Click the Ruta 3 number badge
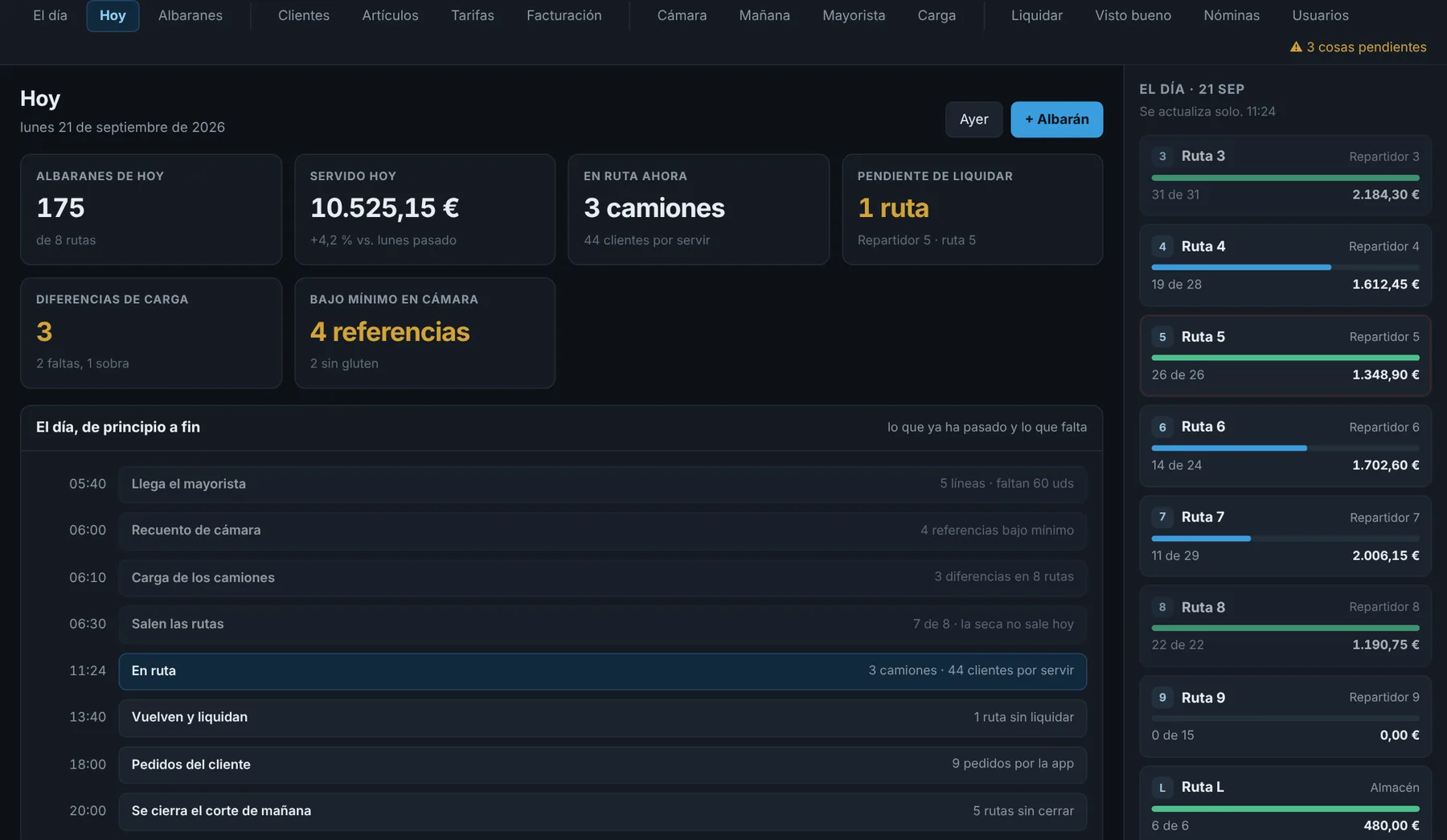The width and height of the screenshot is (1447, 840). (1162, 156)
